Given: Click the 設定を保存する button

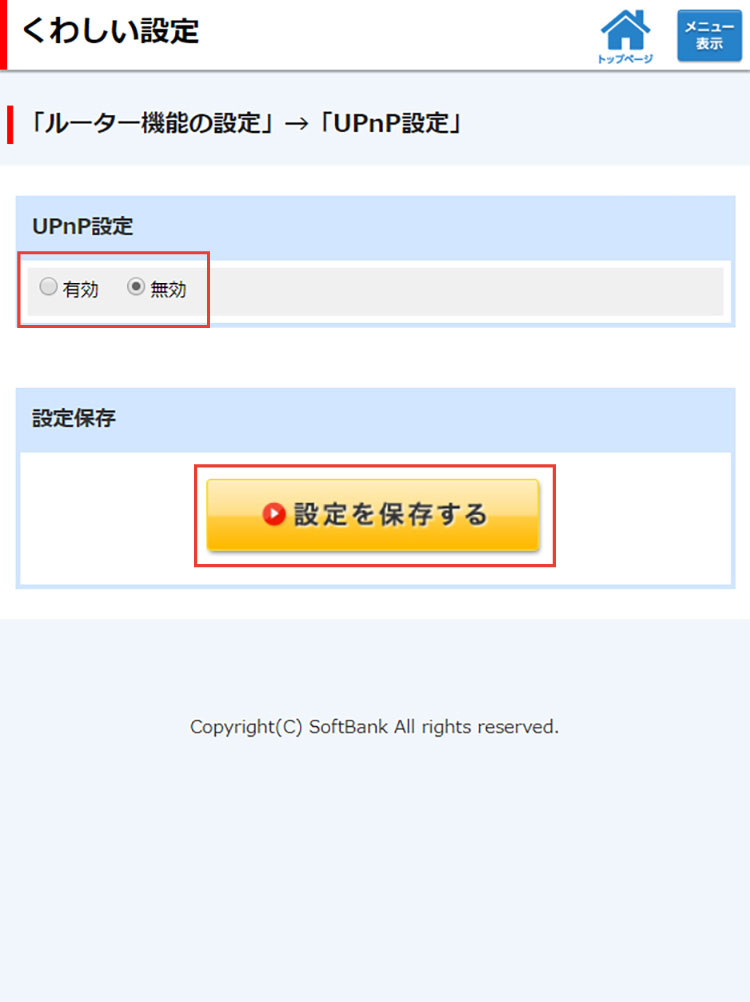Looking at the screenshot, I should (x=373, y=514).
